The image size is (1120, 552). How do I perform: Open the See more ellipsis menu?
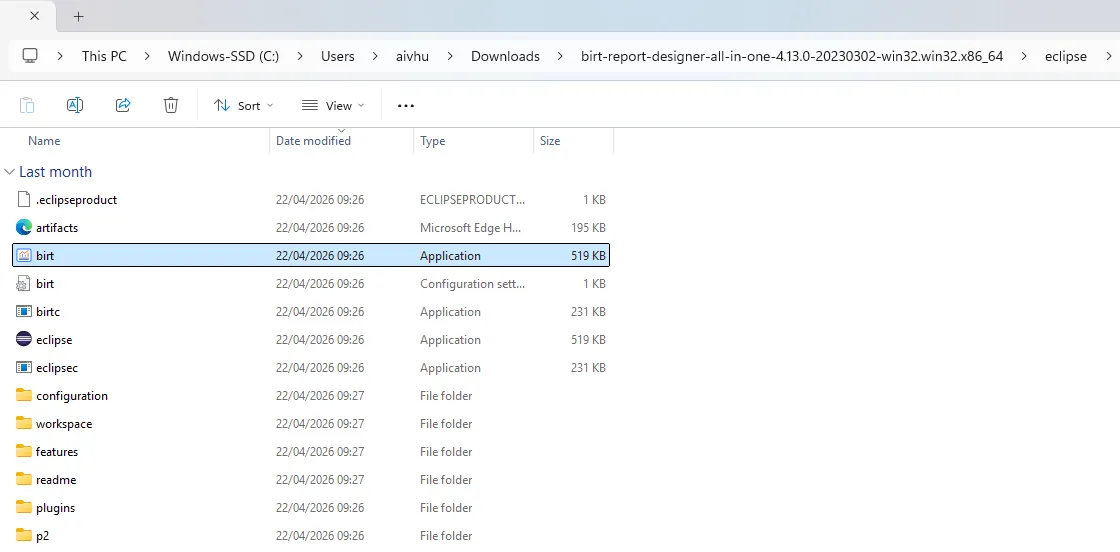click(406, 106)
